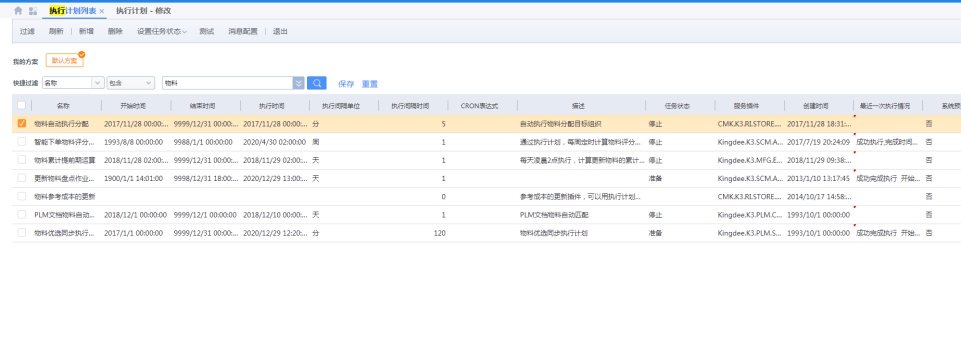Expand the filter options double-chevron button

[x=298, y=83]
